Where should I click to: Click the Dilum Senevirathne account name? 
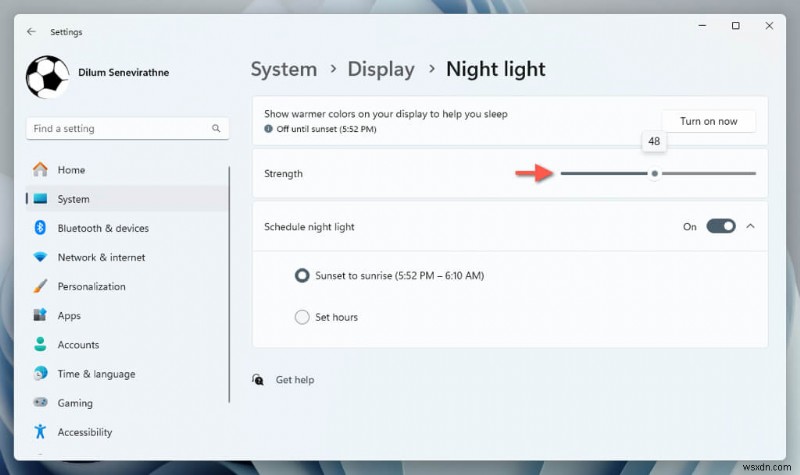[123, 72]
